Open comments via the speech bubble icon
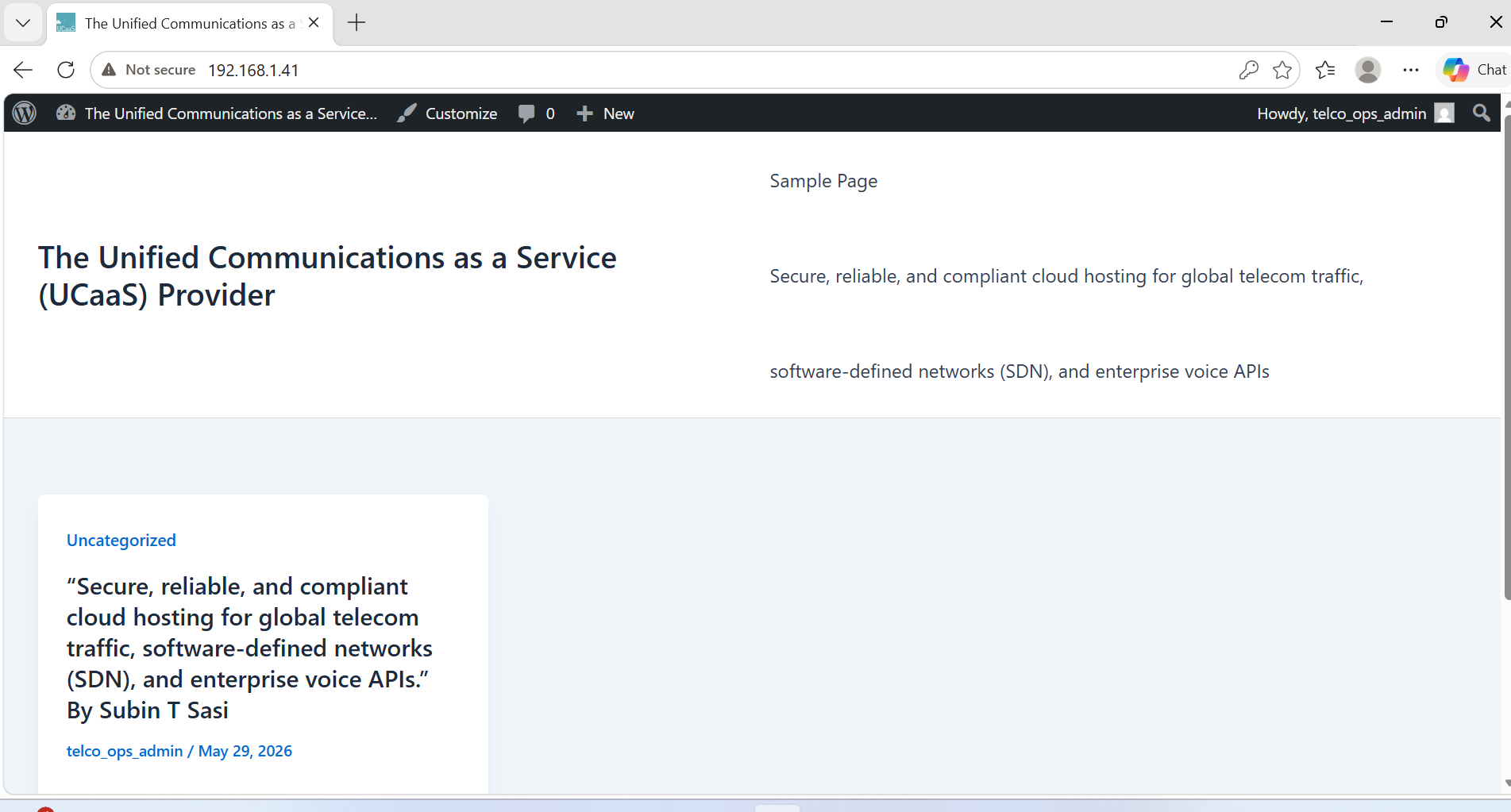The height and width of the screenshot is (812, 1511). (x=526, y=114)
